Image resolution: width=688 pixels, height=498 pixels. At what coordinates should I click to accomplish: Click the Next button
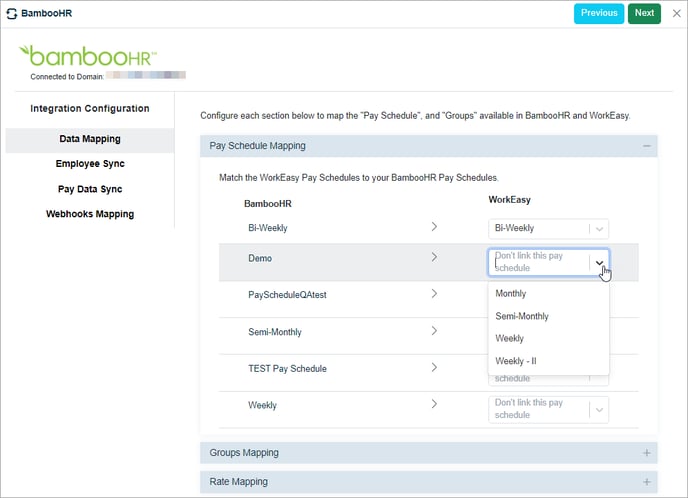pyautogui.click(x=644, y=13)
